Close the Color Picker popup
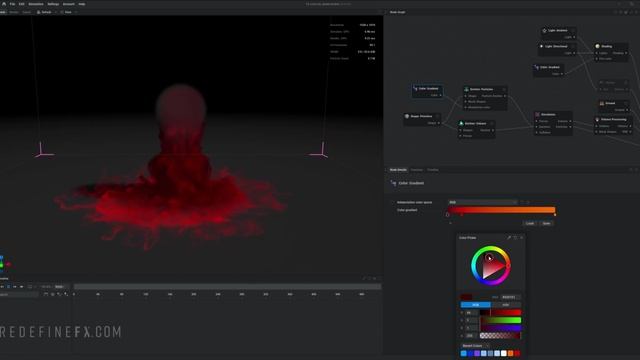 click(x=521, y=238)
